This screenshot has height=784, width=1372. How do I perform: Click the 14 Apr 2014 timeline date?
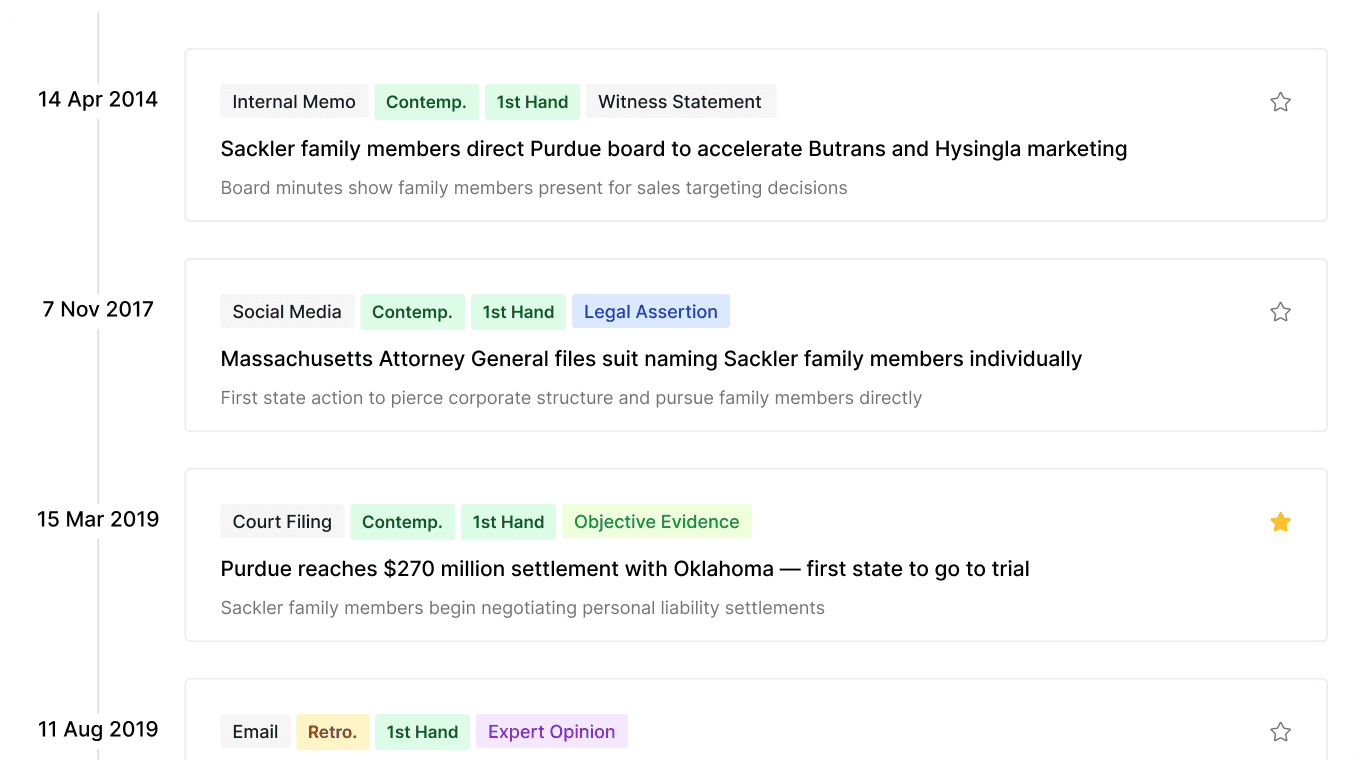[98, 99]
